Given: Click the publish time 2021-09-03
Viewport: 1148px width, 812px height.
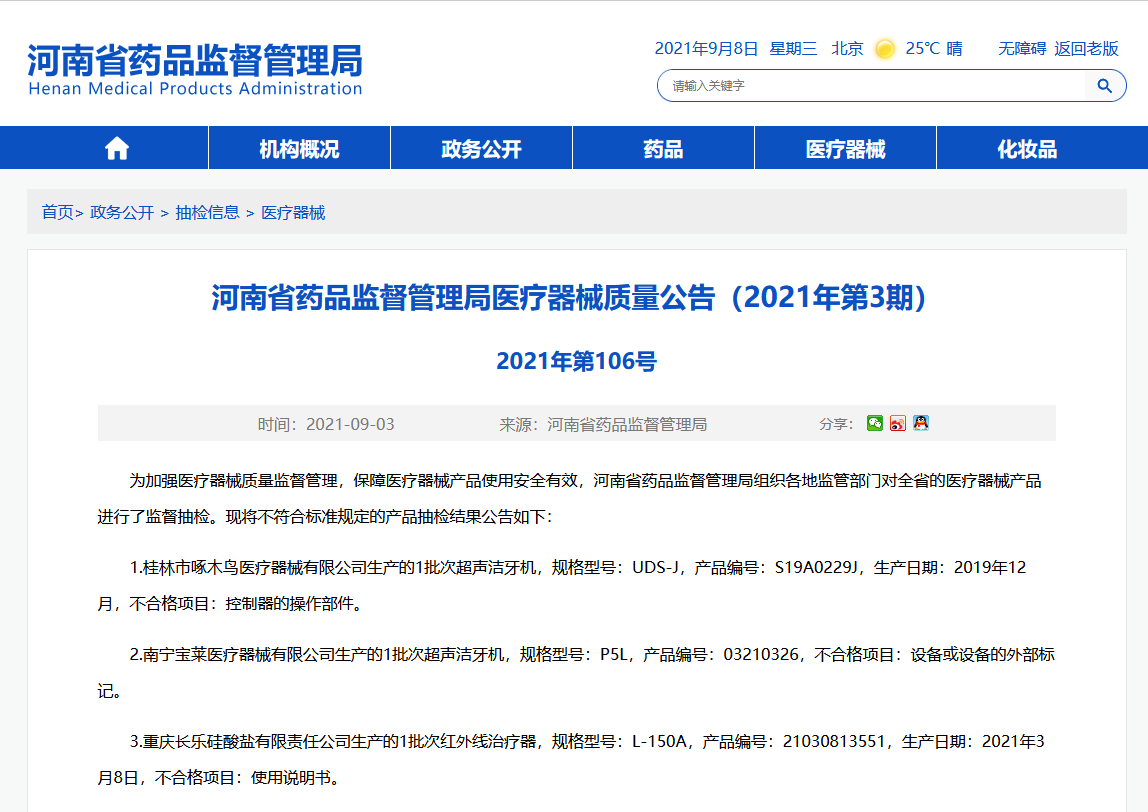Looking at the screenshot, I should point(350,425).
